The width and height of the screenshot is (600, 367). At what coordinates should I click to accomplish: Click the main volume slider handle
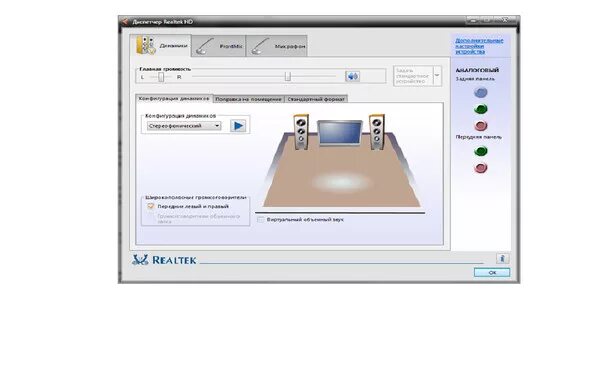[288, 77]
